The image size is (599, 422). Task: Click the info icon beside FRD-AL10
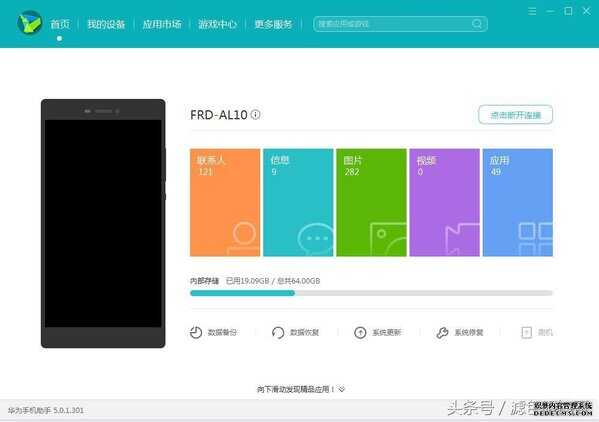point(256,114)
